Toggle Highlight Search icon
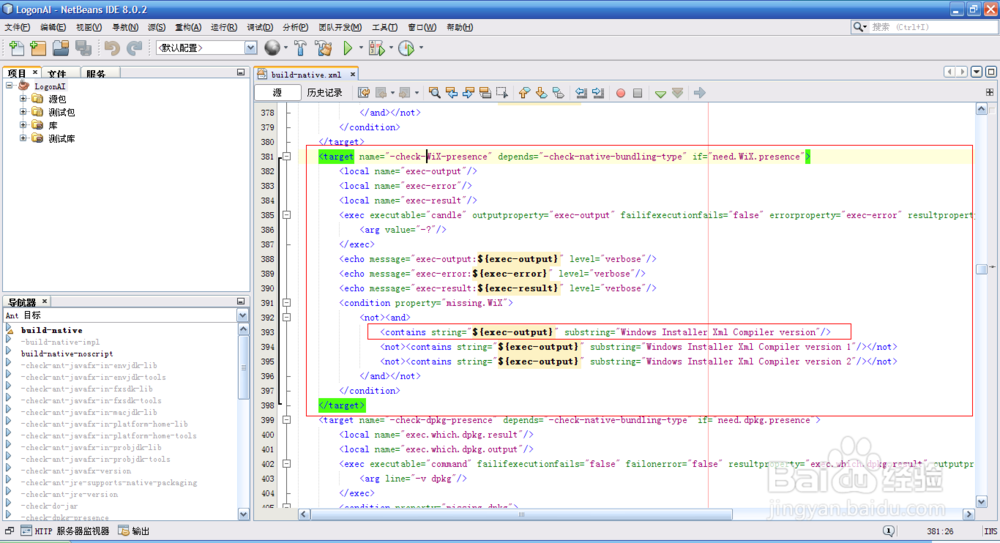 [x=485, y=93]
